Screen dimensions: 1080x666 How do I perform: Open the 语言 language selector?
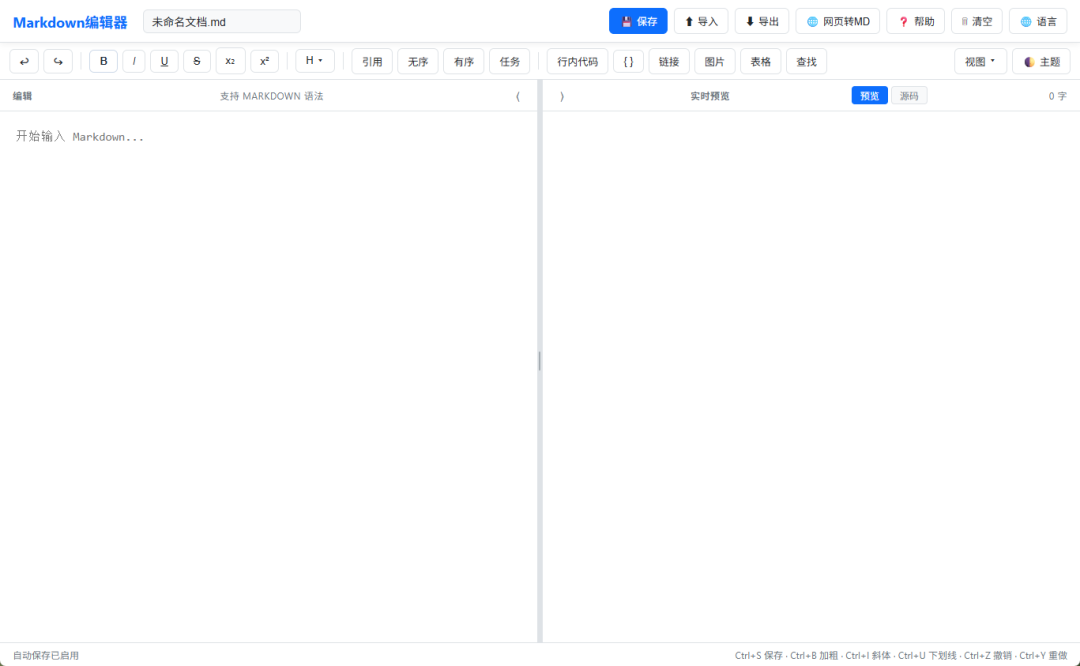pyautogui.click(x=1038, y=21)
